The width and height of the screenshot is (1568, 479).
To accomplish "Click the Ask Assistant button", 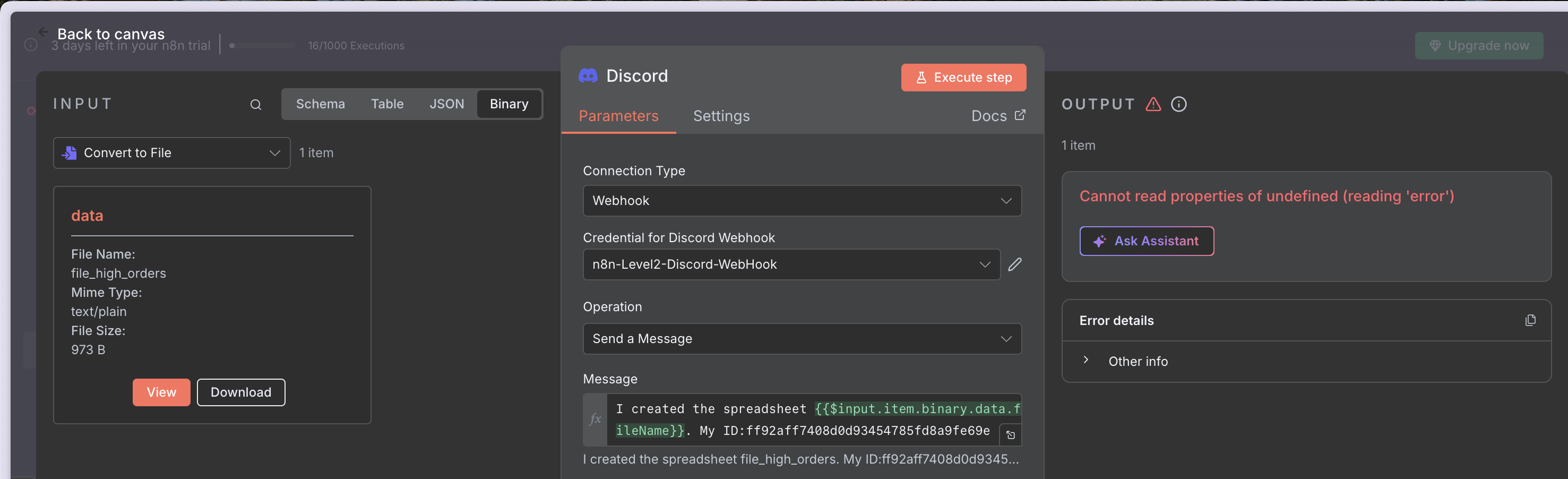I will pyautogui.click(x=1146, y=241).
